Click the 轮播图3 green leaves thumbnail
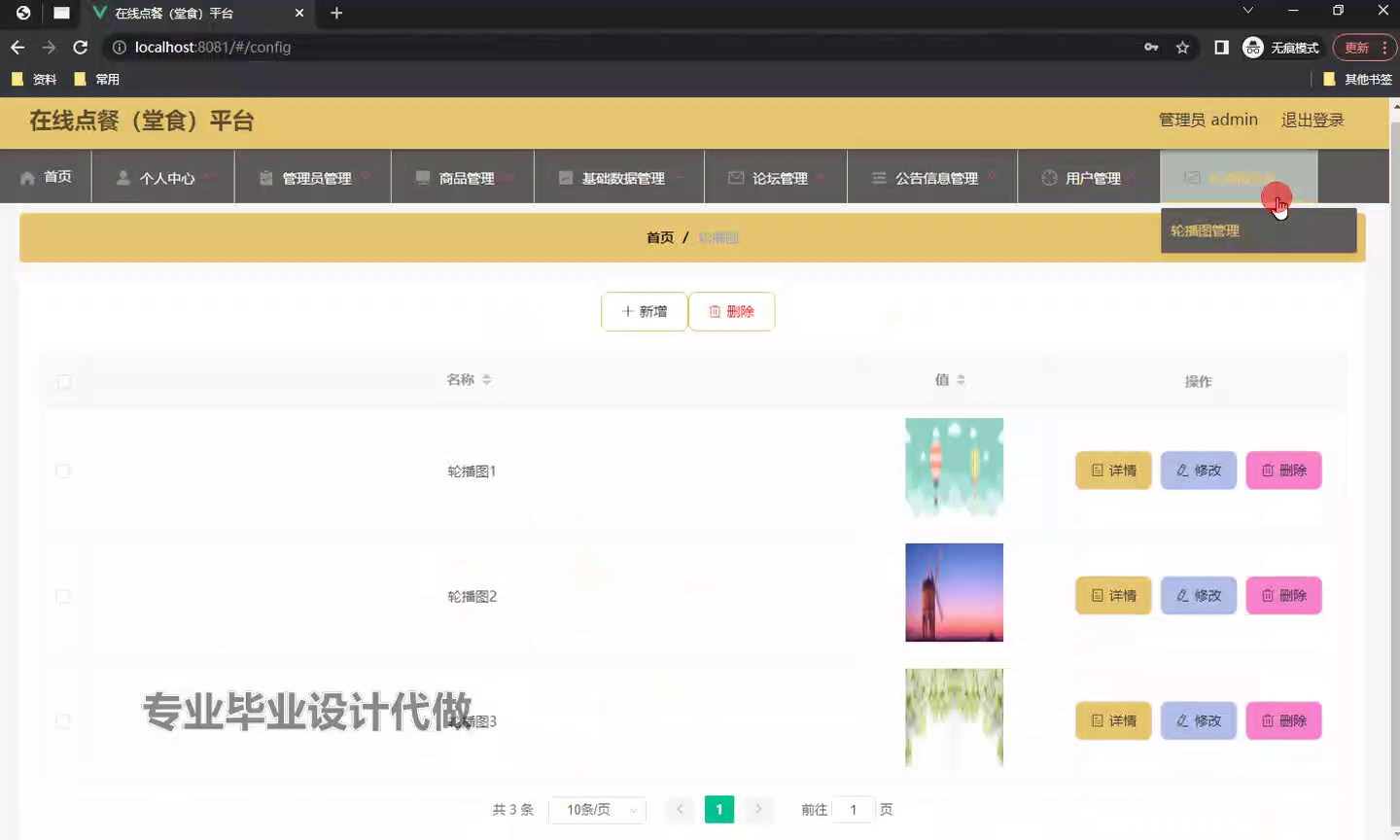1400x840 pixels. tap(954, 717)
